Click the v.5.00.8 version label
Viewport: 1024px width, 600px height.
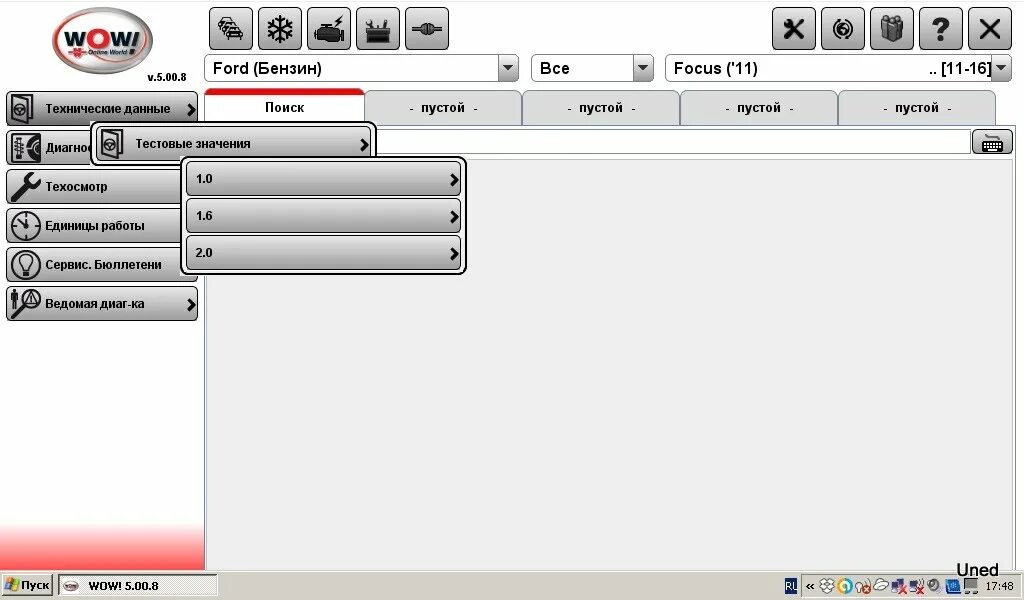point(167,77)
